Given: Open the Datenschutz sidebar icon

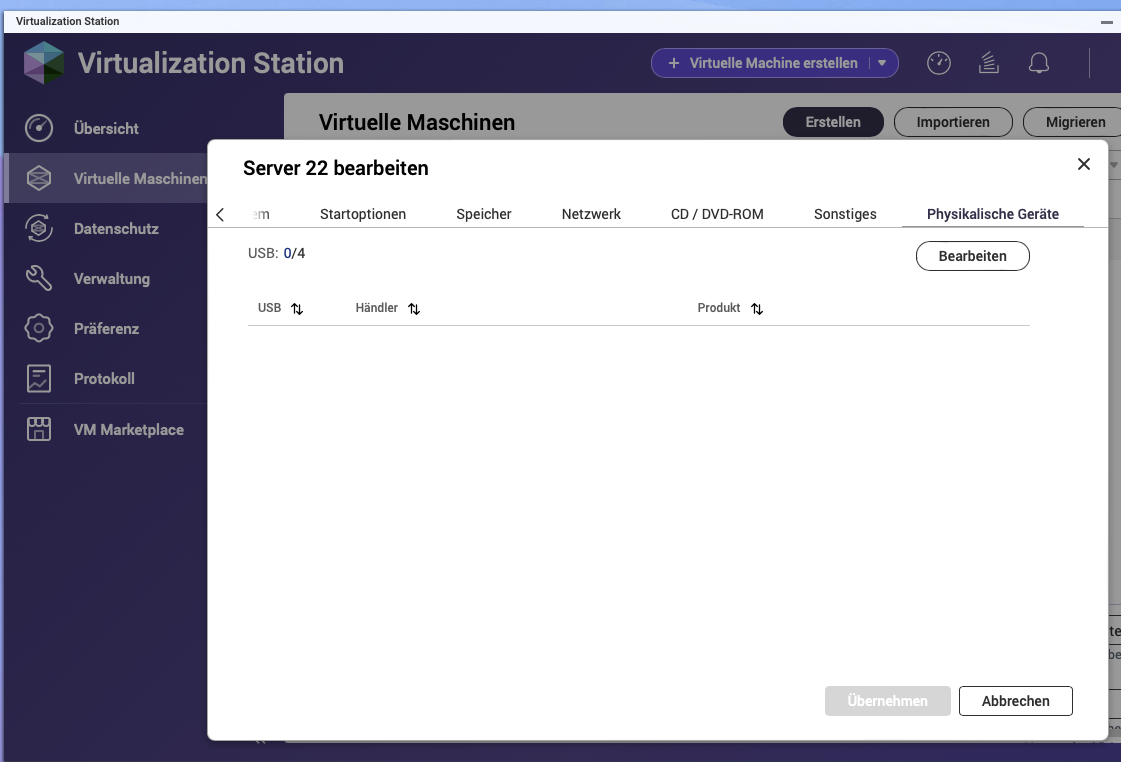Looking at the screenshot, I should [x=38, y=228].
